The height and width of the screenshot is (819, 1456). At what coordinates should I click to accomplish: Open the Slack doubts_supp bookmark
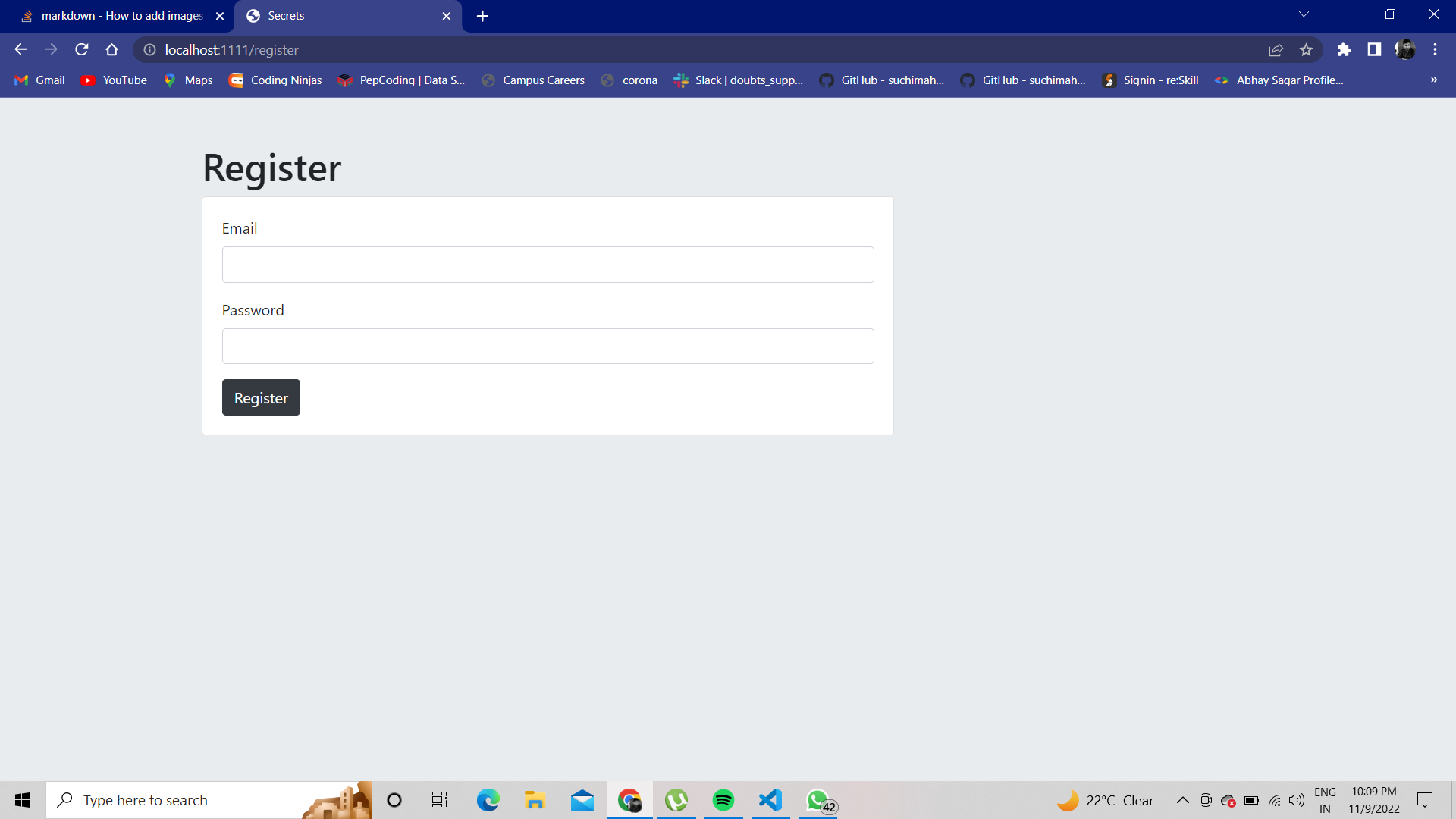point(739,80)
